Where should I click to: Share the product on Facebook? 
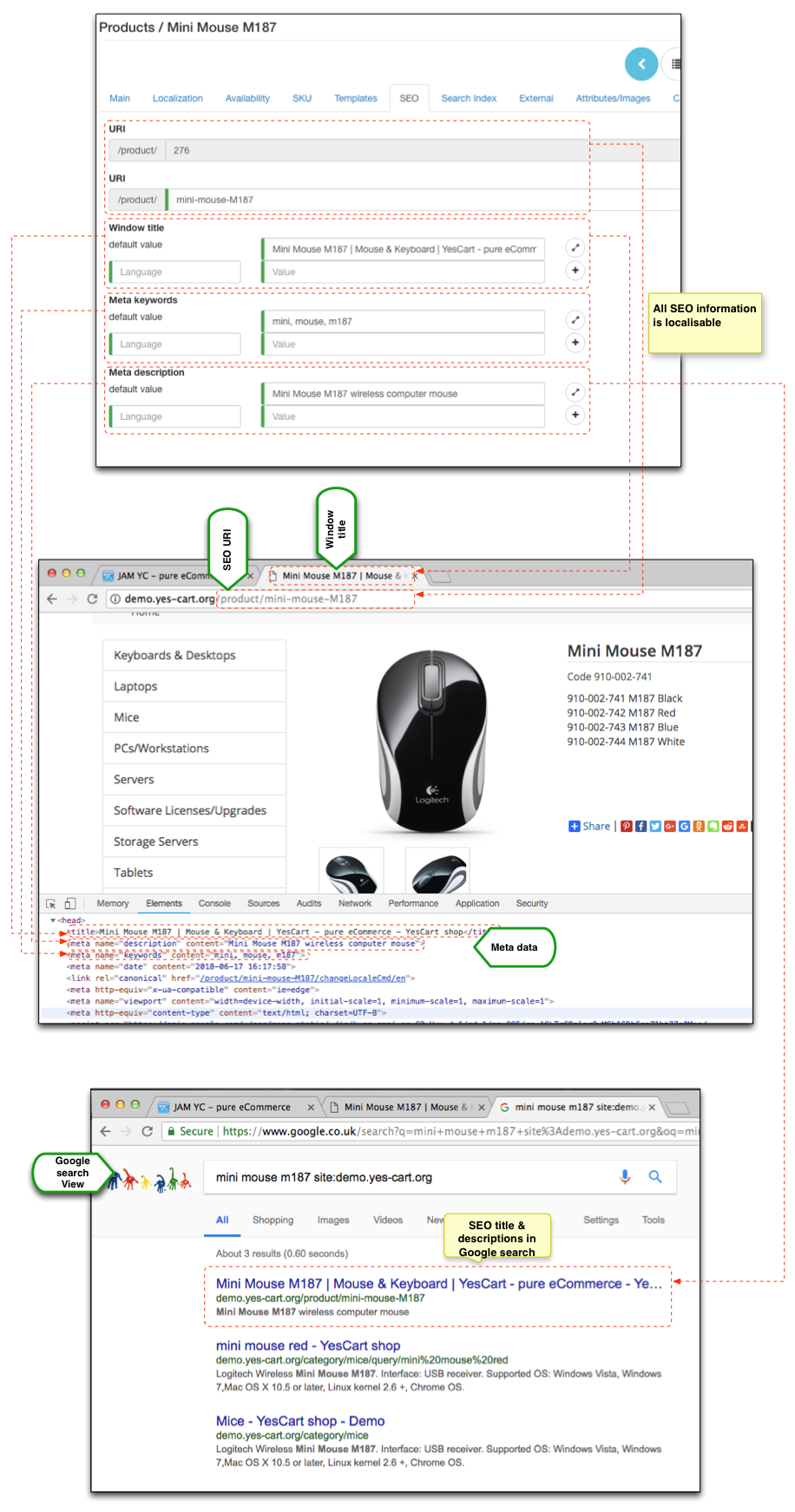click(x=641, y=826)
